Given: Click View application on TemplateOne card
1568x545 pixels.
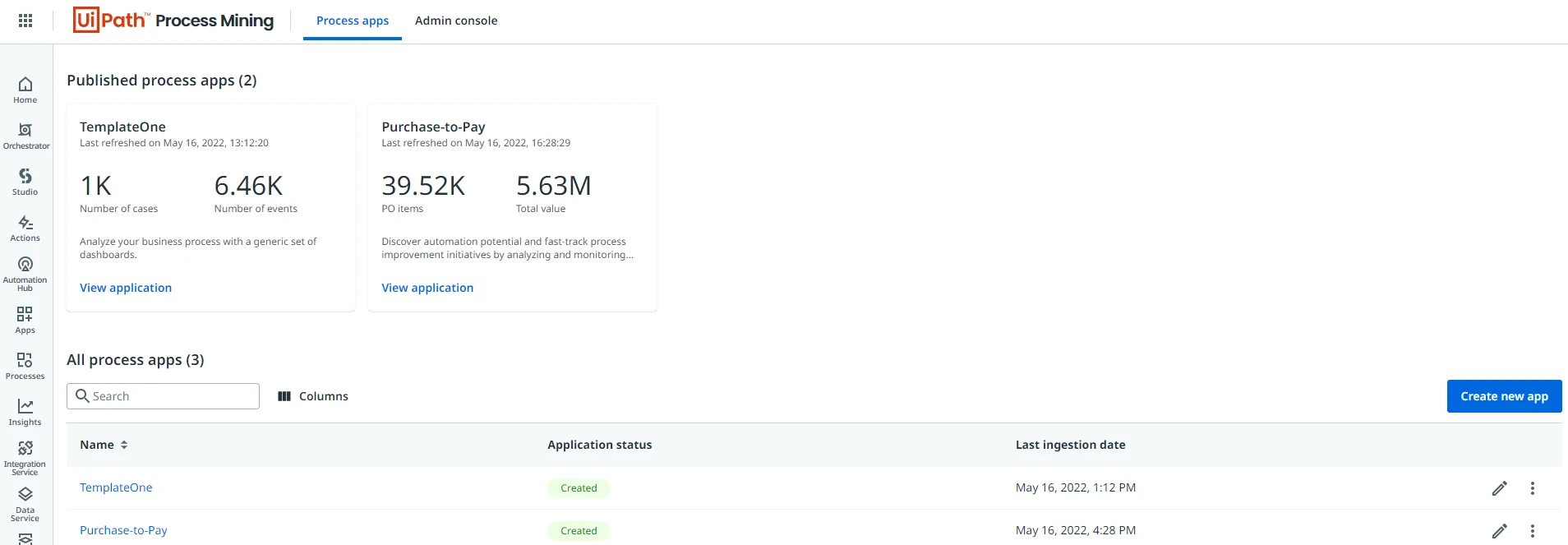Looking at the screenshot, I should click(x=126, y=288).
